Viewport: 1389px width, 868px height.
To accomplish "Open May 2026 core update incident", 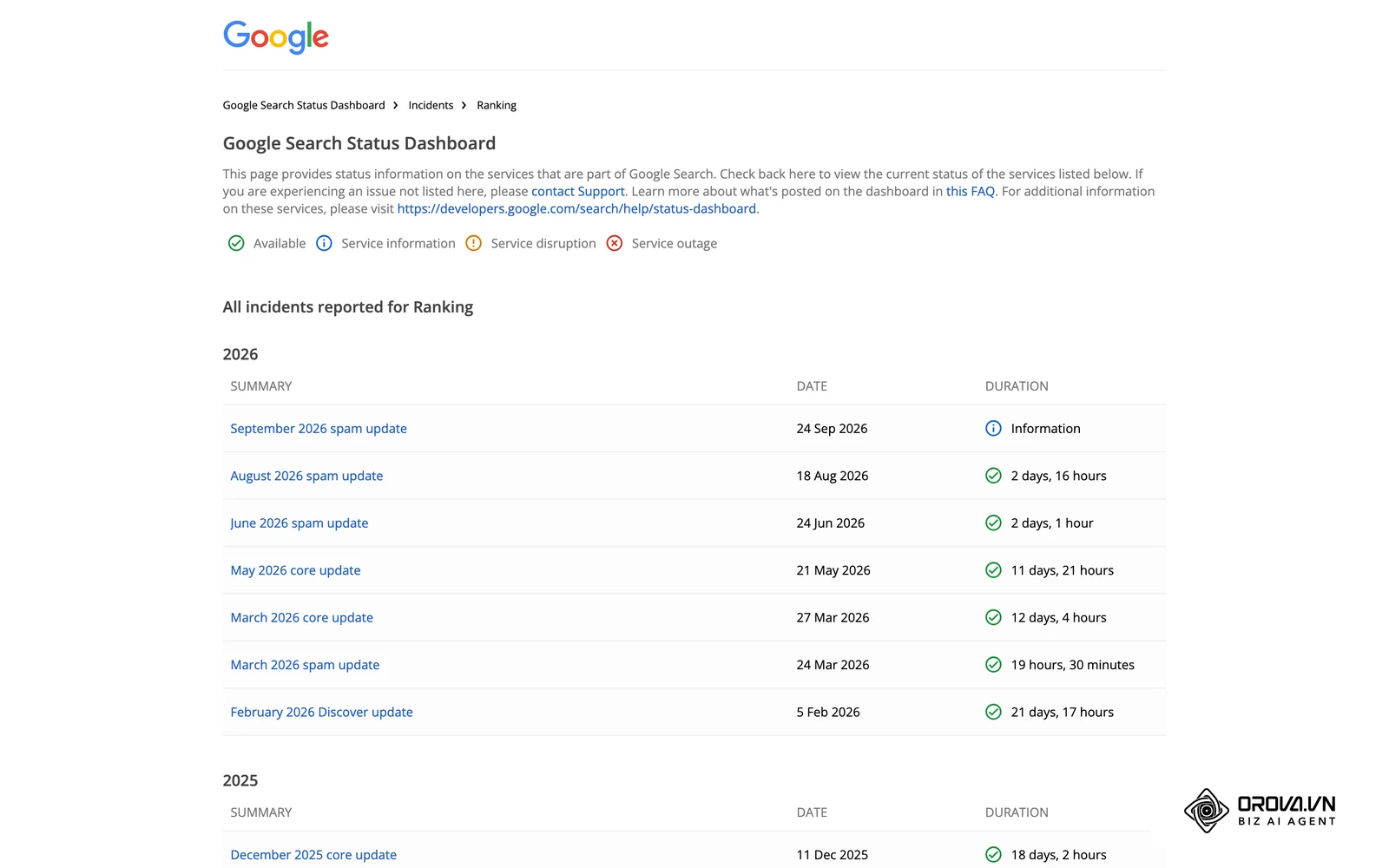I will click(x=295, y=570).
